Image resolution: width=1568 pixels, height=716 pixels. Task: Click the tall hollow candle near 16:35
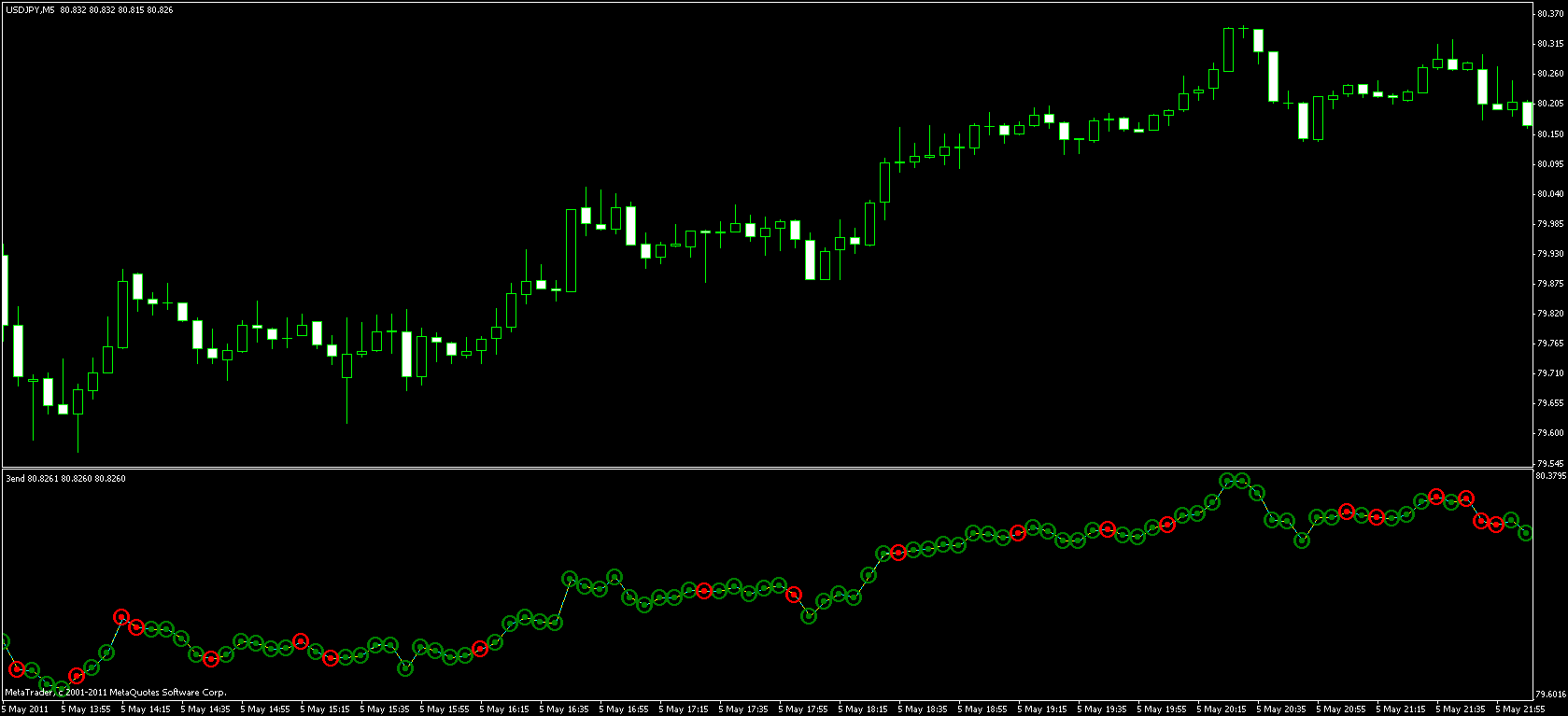[x=571, y=250]
